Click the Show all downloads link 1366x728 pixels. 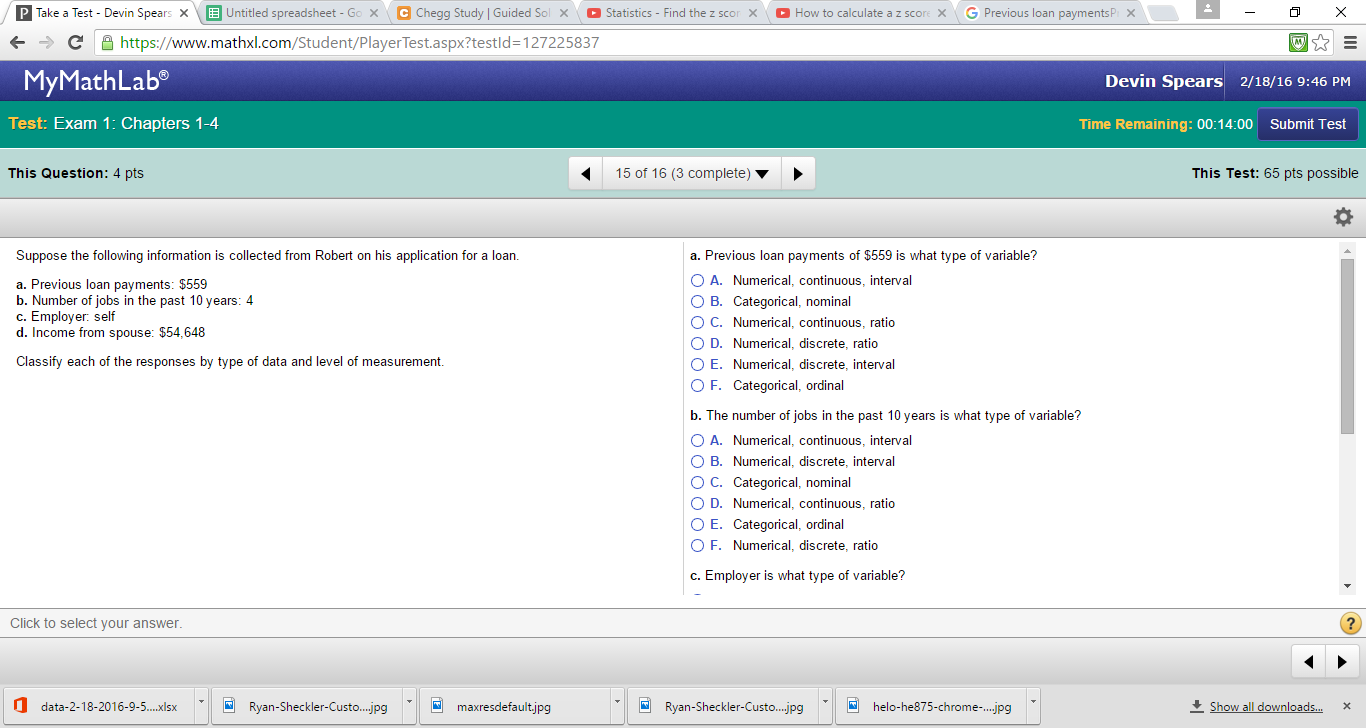(x=1265, y=707)
